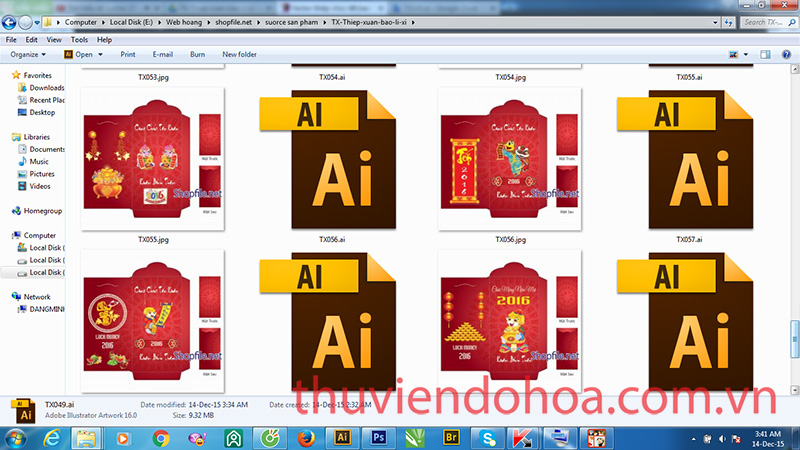Open the view options dropdown arrow
Screen dimensions: 800x450
point(746,55)
